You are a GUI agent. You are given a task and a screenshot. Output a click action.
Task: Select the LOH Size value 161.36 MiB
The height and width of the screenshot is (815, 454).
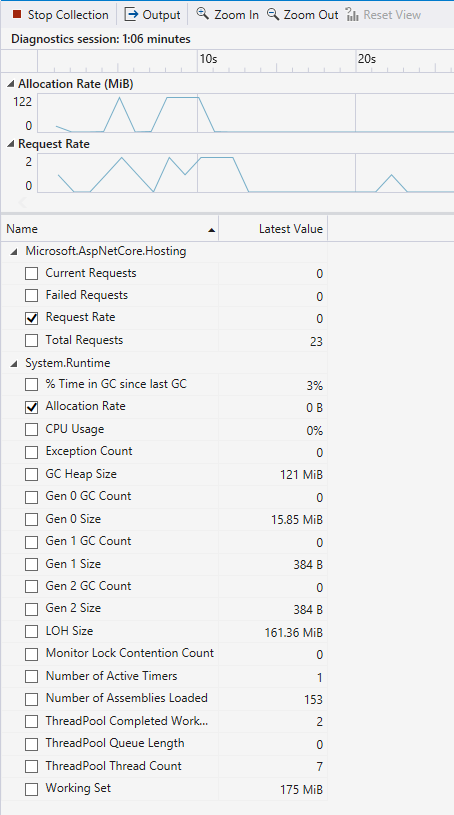coord(294,633)
